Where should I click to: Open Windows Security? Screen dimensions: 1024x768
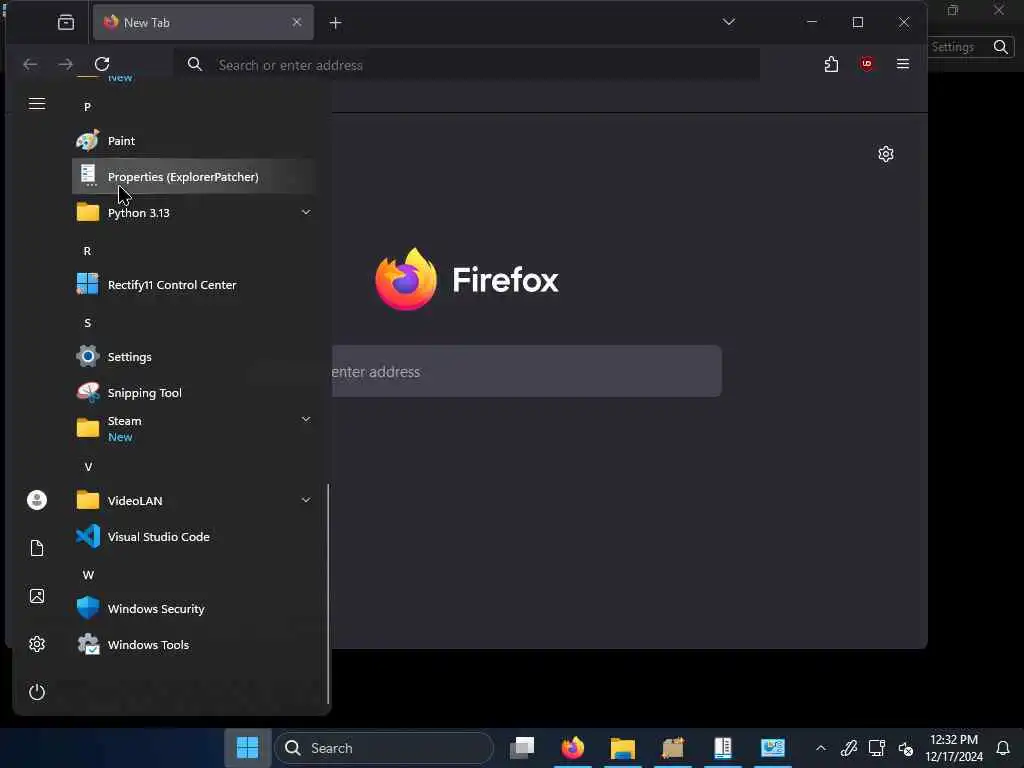tap(193, 609)
